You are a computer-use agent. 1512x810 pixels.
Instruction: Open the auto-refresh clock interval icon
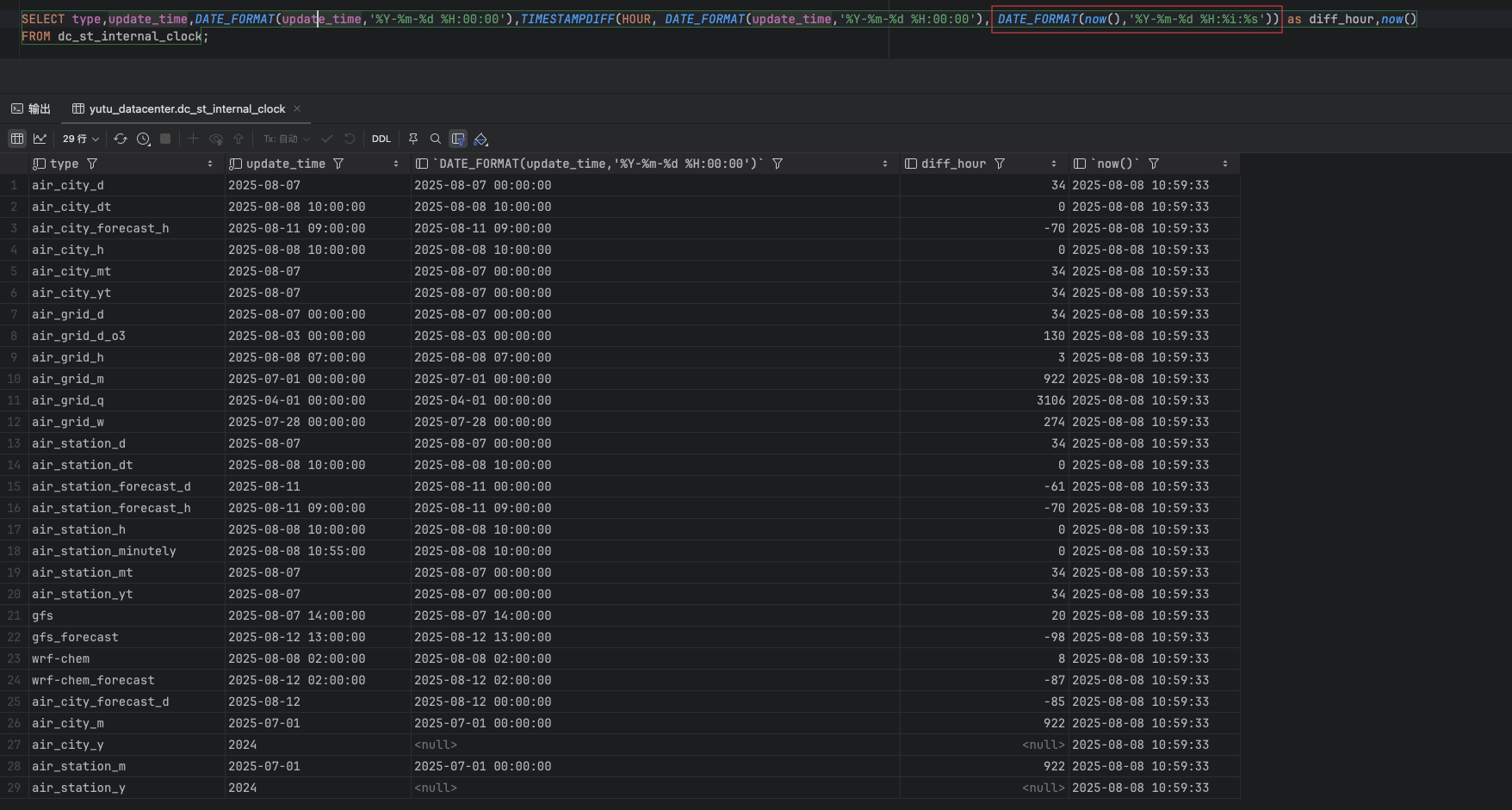144,139
